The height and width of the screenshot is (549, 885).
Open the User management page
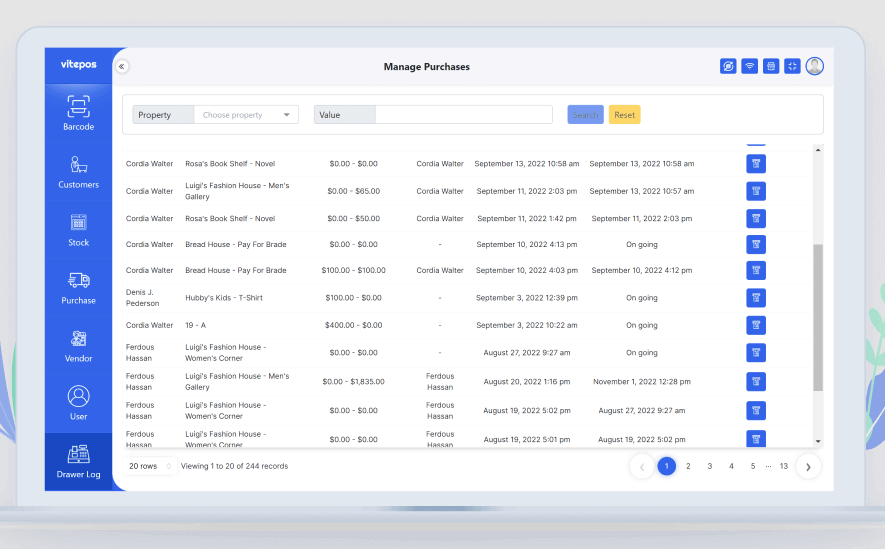(x=78, y=403)
